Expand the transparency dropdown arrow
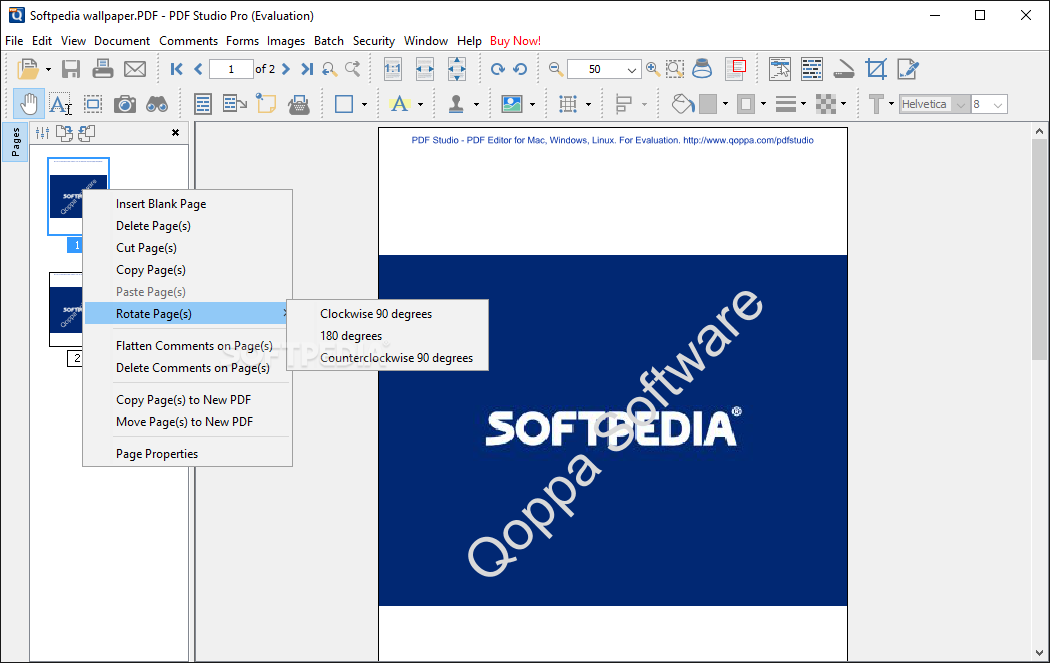The width and height of the screenshot is (1050, 663). pyautogui.click(x=843, y=104)
